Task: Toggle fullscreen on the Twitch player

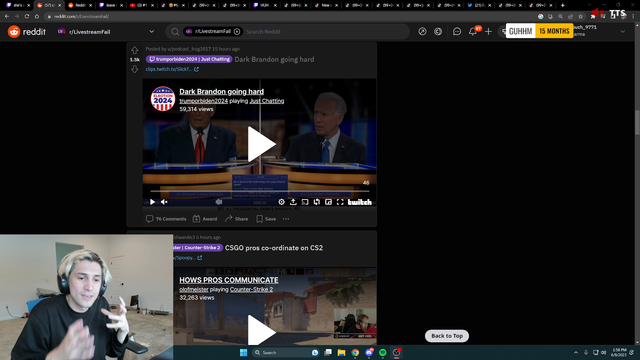Action: 340,202
